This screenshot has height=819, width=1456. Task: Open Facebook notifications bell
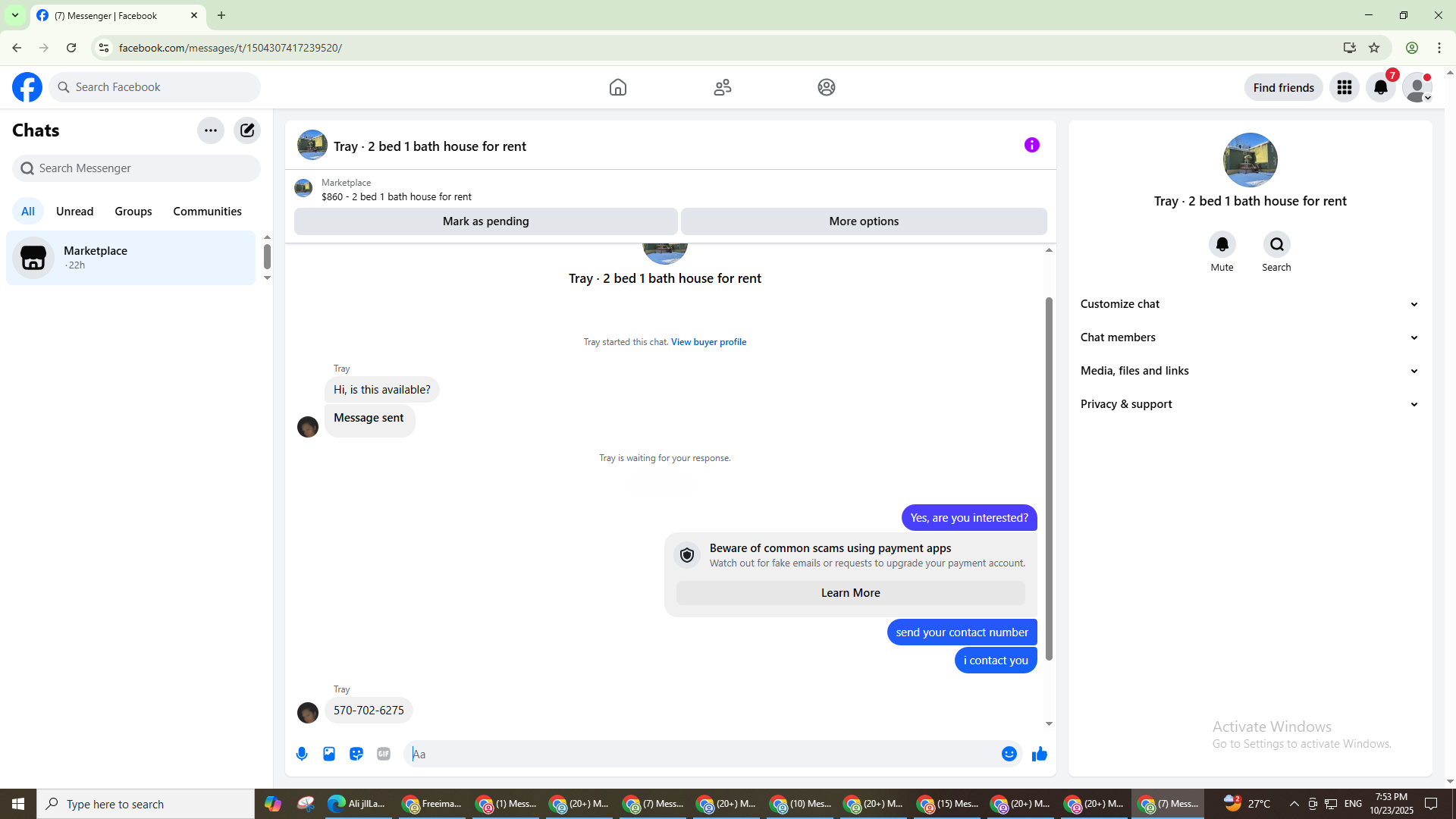pyautogui.click(x=1380, y=88)
